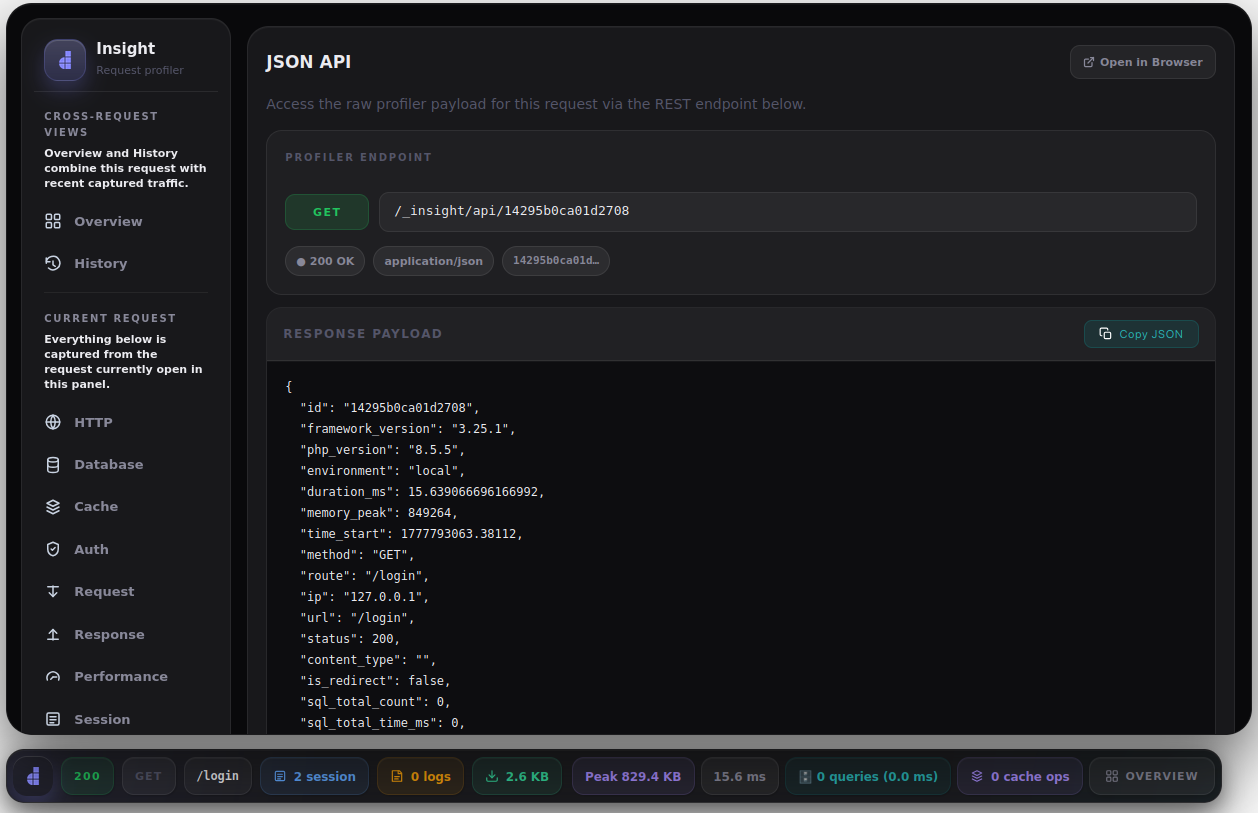Go to the Response section

point(125,634)
